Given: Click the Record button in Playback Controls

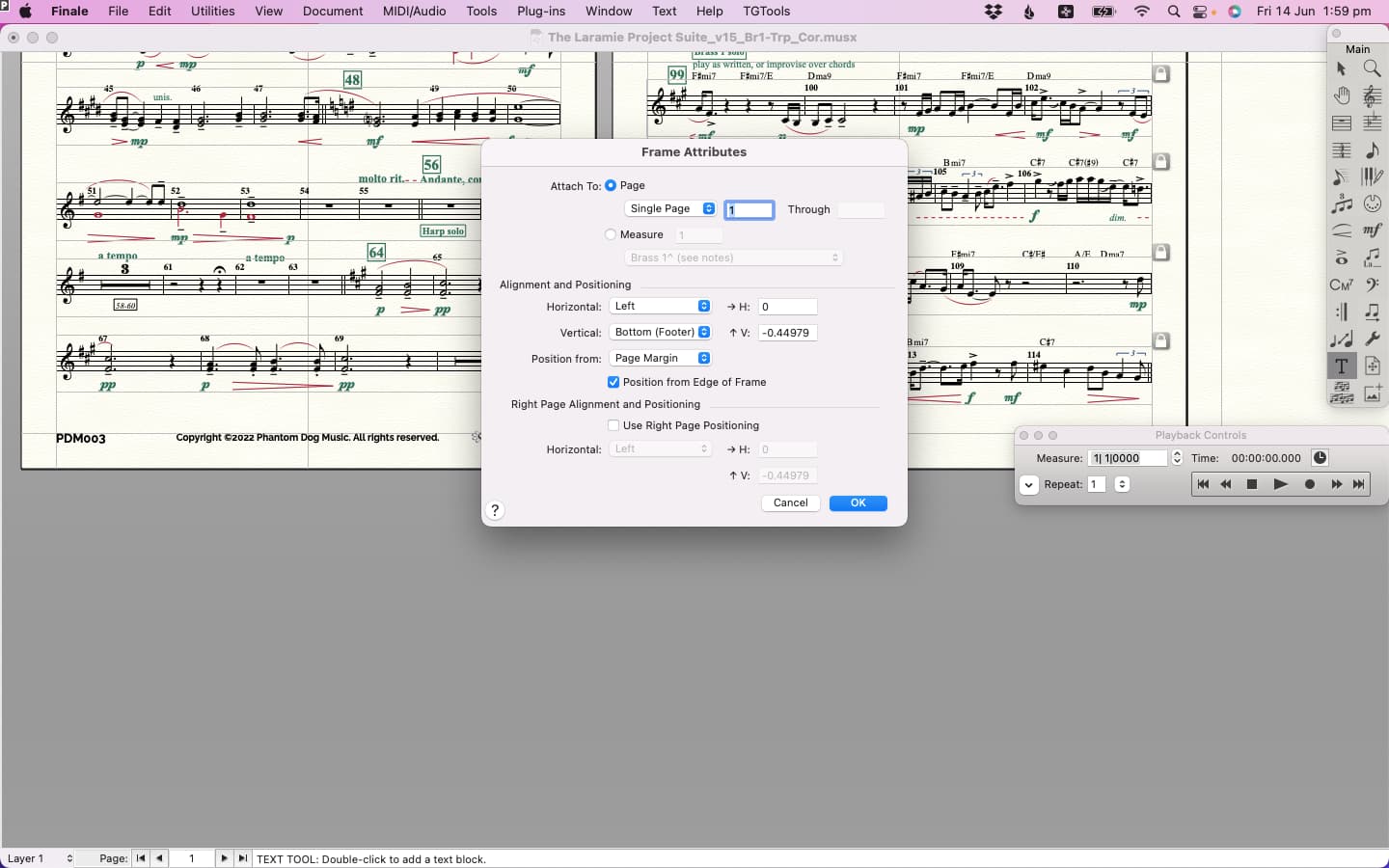Looking at the screenshot, I should click(1310, 484).
